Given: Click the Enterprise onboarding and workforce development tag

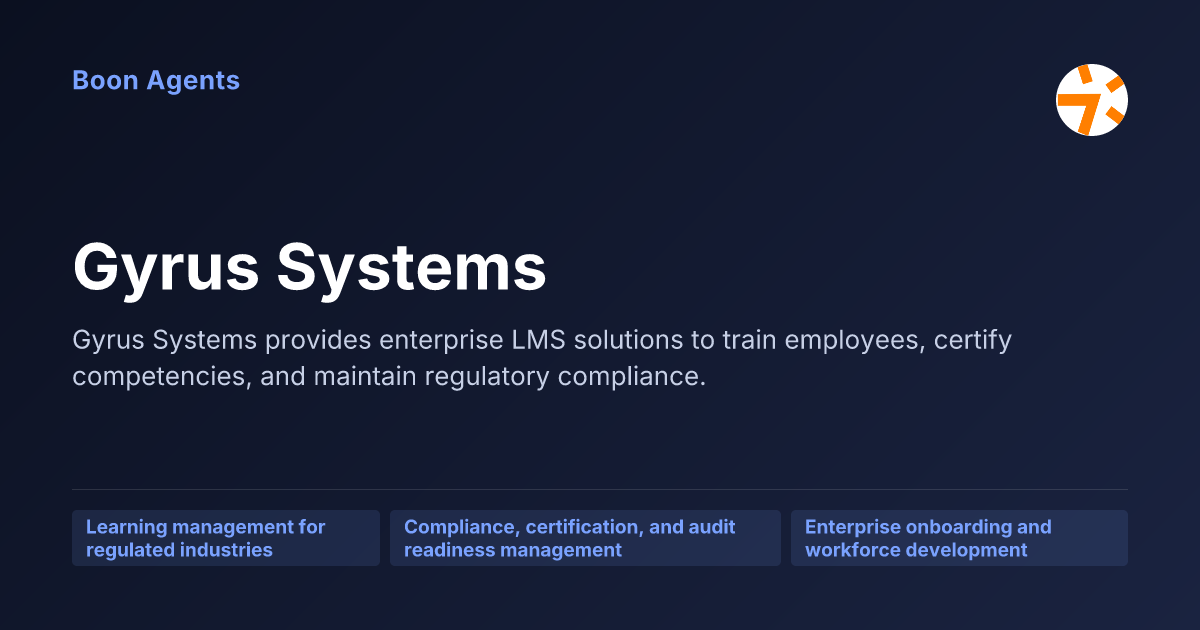Looking at the screenshot, I should click(959, 538).
